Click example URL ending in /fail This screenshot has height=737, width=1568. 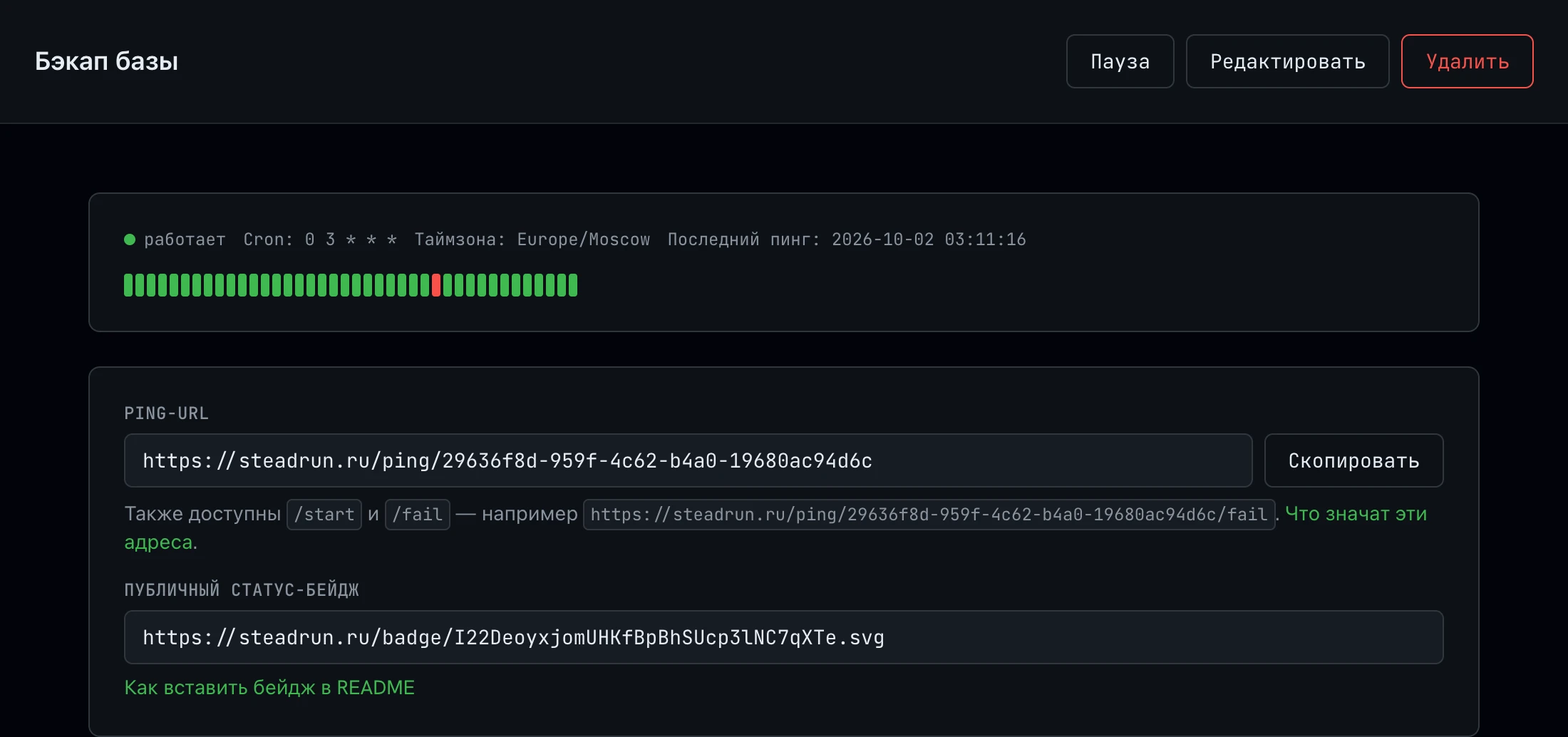click(929, 515)
